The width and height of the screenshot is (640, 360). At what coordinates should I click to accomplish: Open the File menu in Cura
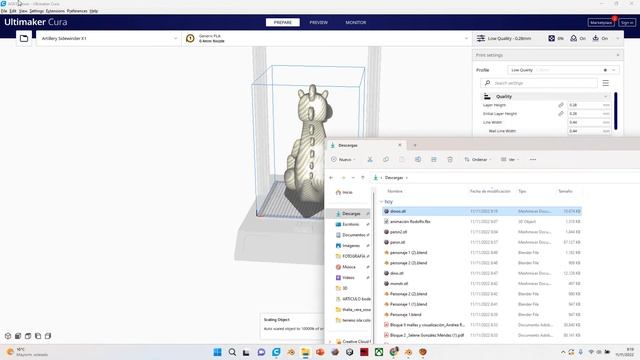pyautogui.click(x=4, y=11)
